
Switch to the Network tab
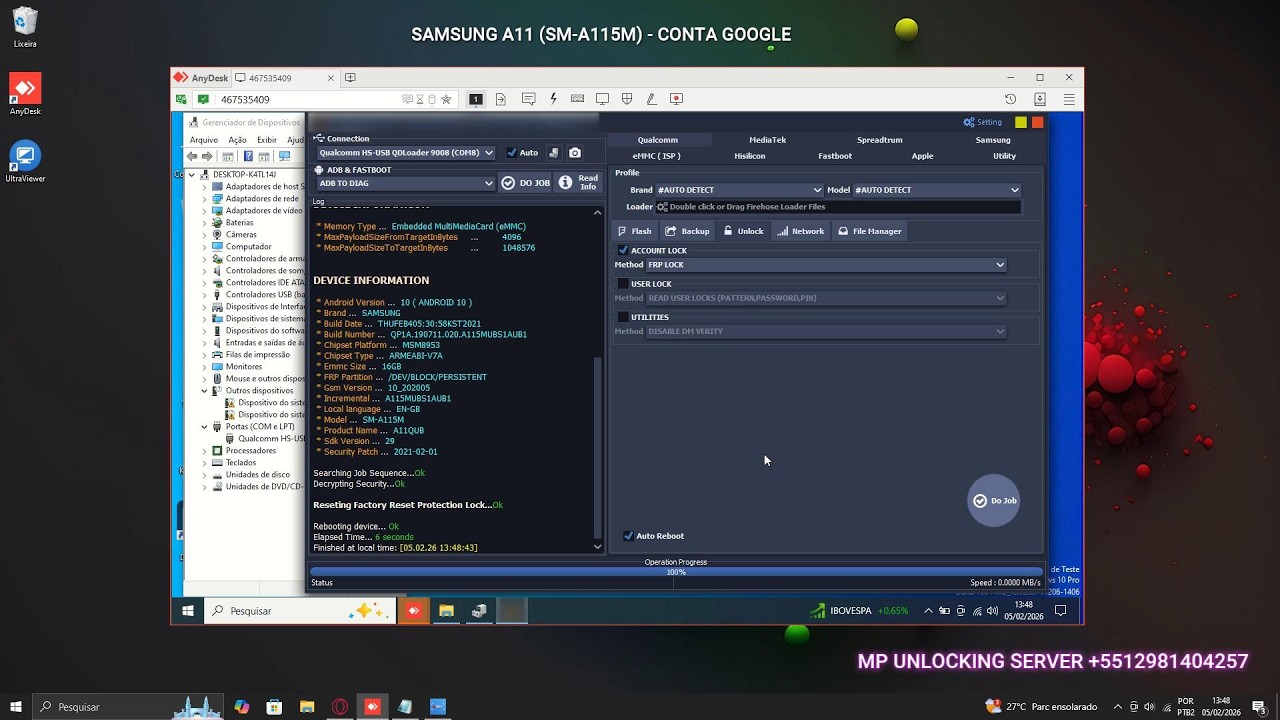[x=801, y=231]
